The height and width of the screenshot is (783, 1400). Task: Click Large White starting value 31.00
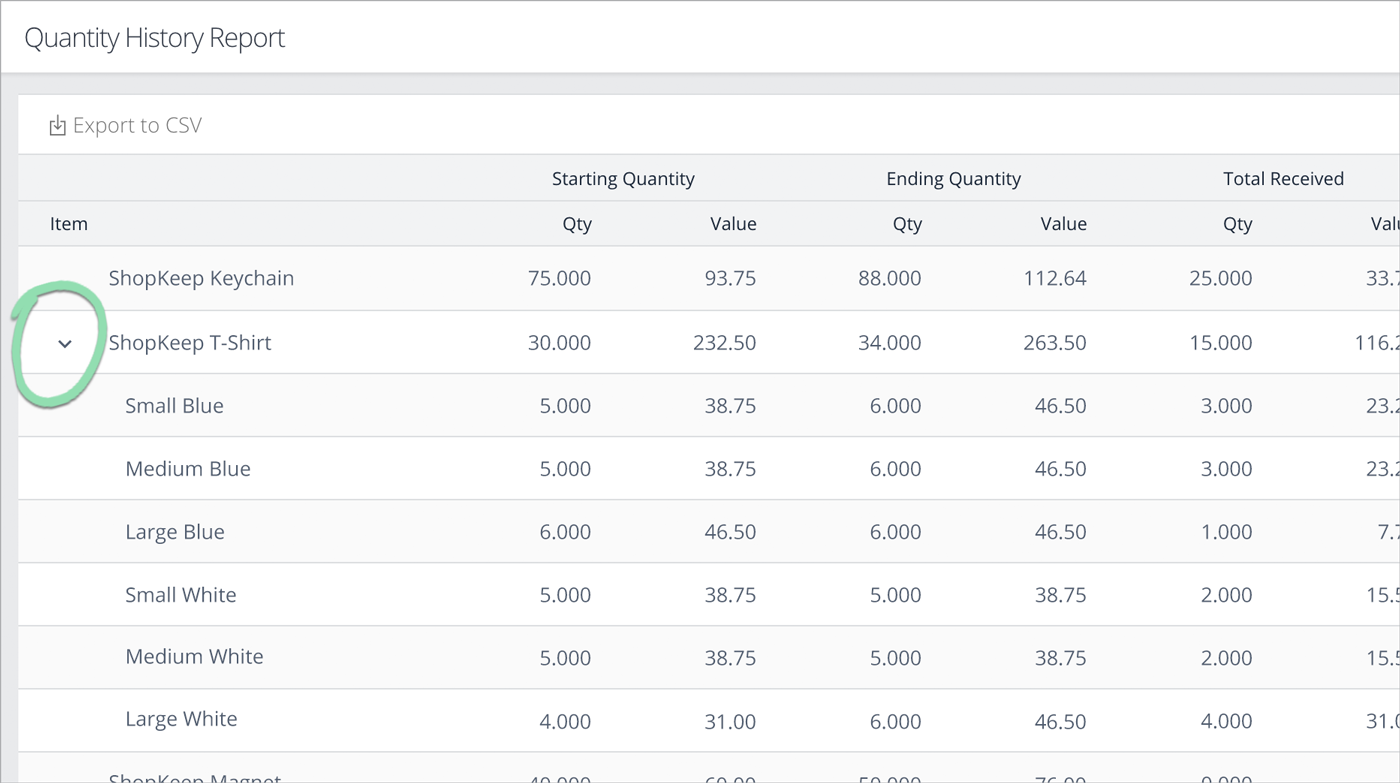[x=730, y=720]
